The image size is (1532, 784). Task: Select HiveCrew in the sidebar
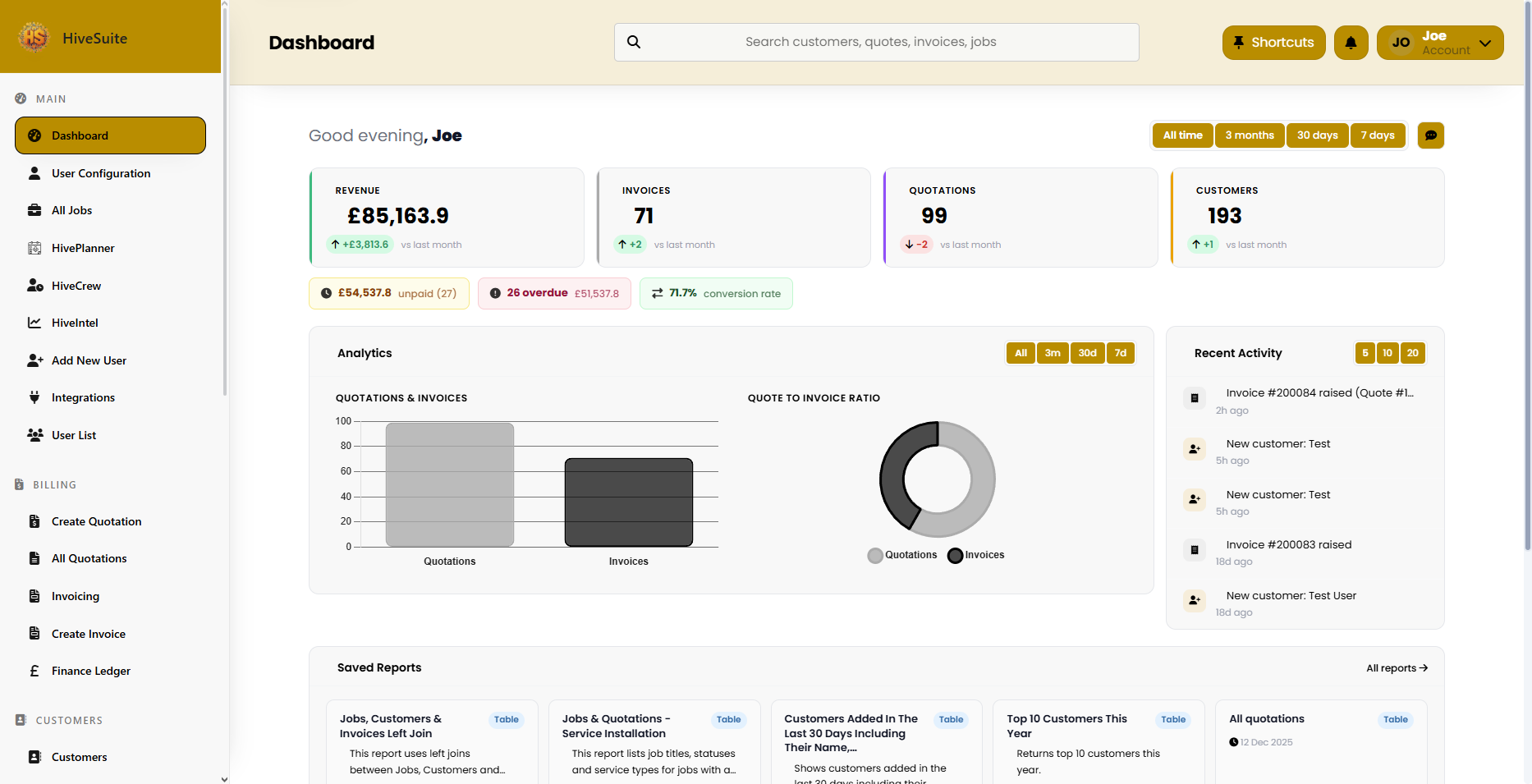point(76,285)
